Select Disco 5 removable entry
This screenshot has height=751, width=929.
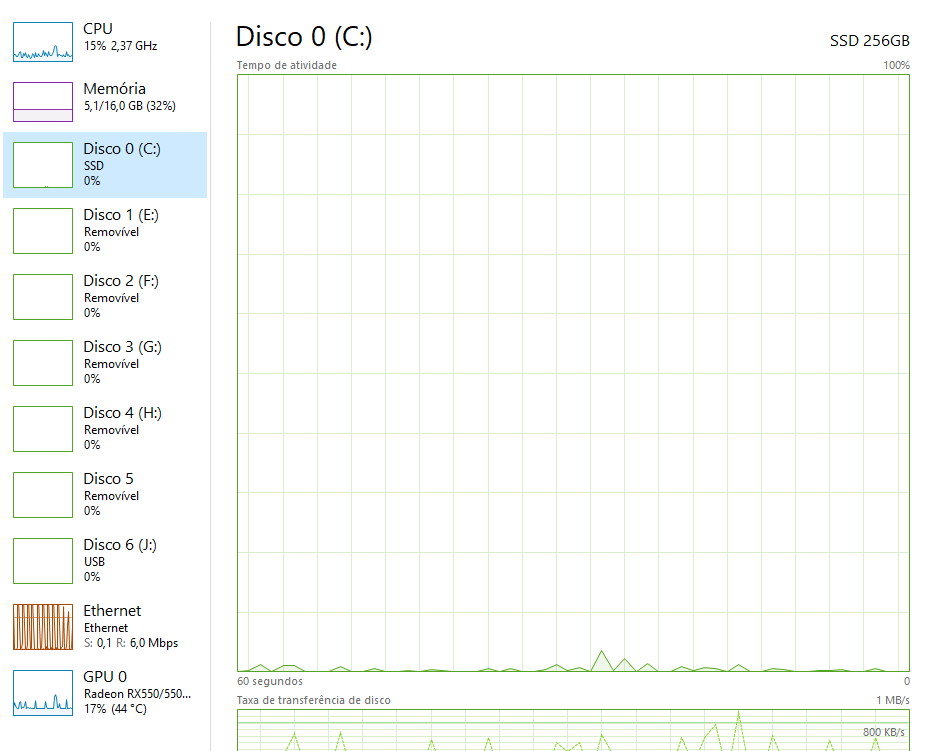coord(105,495)
